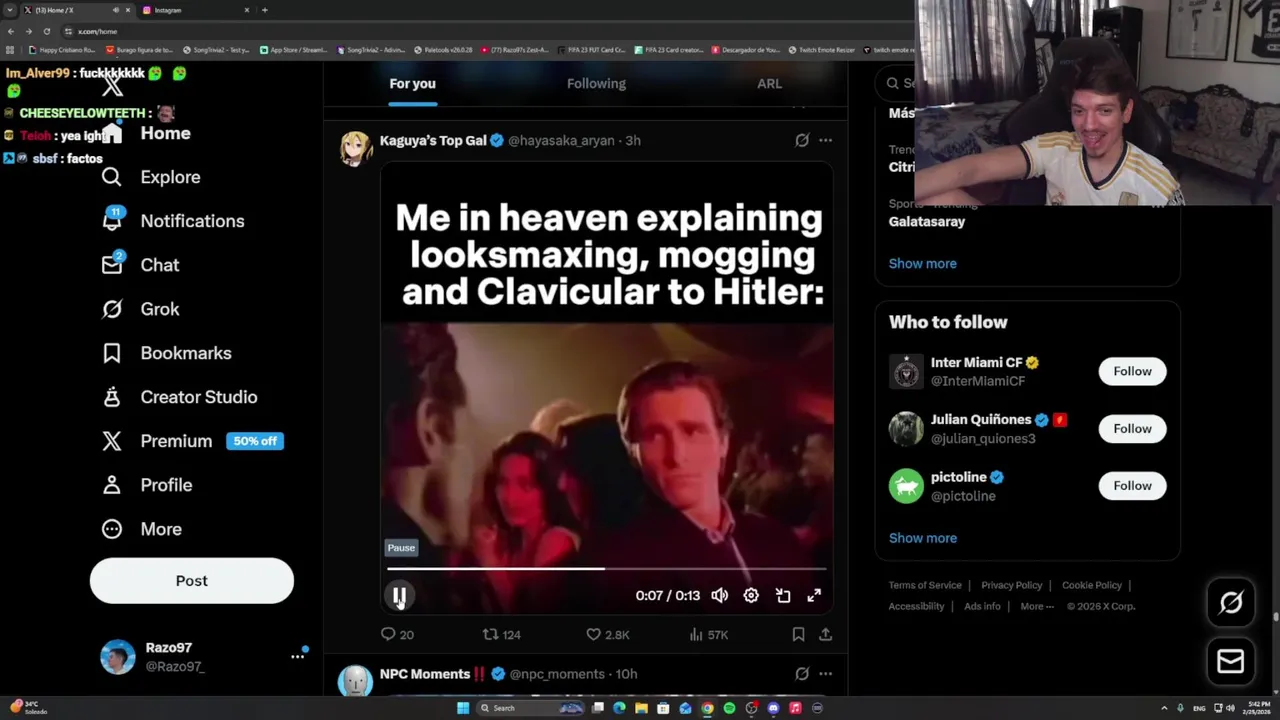Open Privacy Policy link

point(1011,585)
